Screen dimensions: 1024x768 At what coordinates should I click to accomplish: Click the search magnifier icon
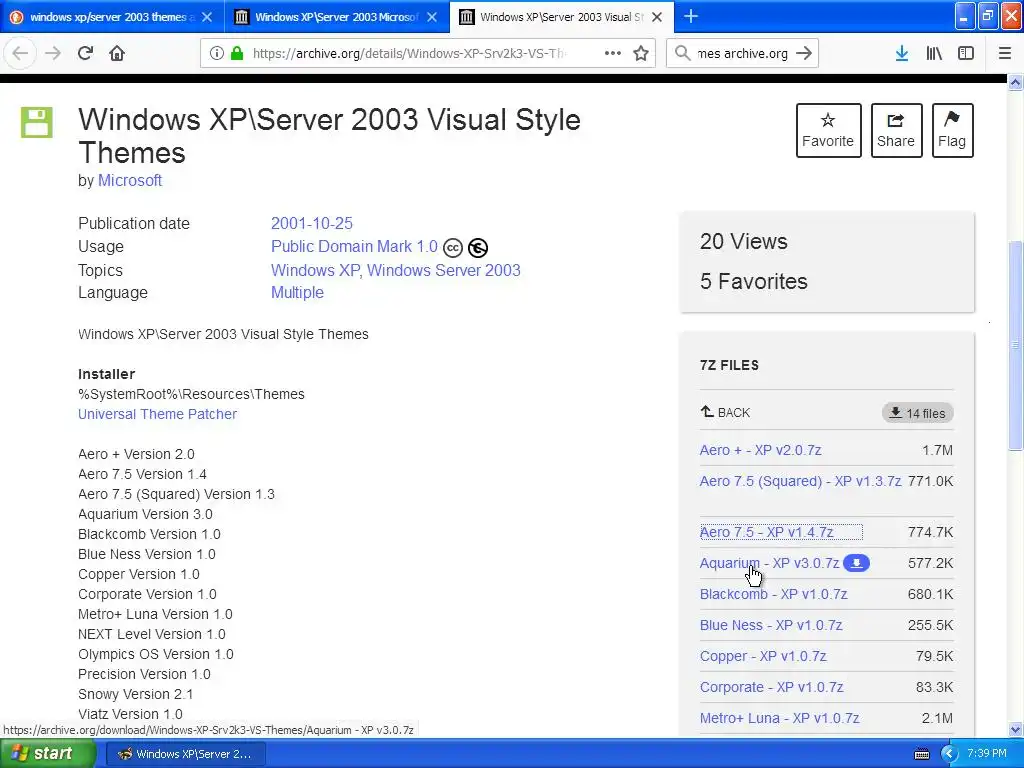682,54
